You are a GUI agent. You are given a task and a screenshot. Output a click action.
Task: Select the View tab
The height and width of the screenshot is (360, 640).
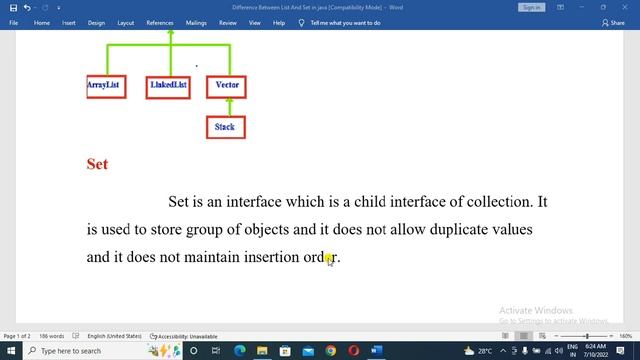[255, 23]
